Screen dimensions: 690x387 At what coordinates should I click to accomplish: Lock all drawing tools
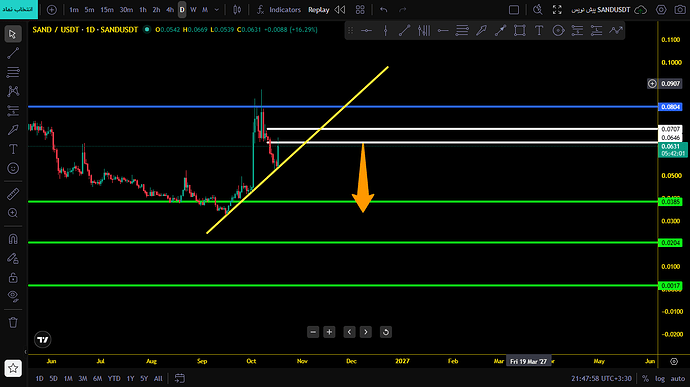[13, 277]
